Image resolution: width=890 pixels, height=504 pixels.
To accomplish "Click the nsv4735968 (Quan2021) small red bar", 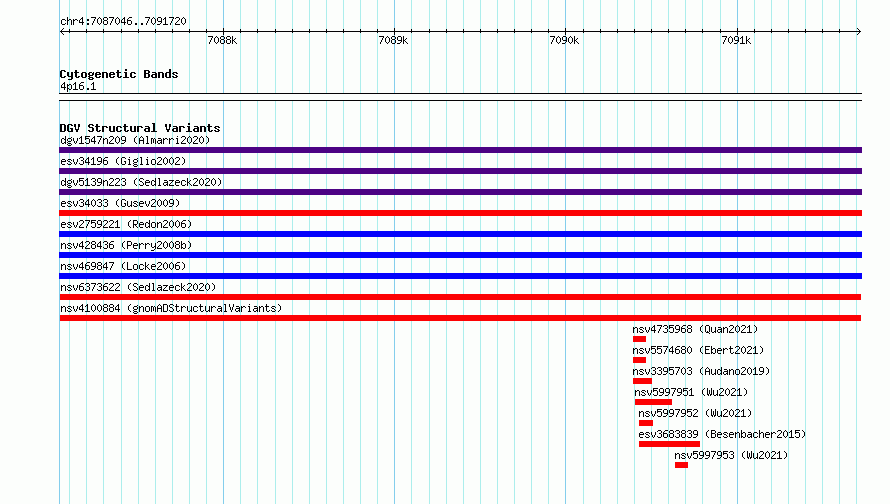I will pyautogui.click(x=640, y=339).
